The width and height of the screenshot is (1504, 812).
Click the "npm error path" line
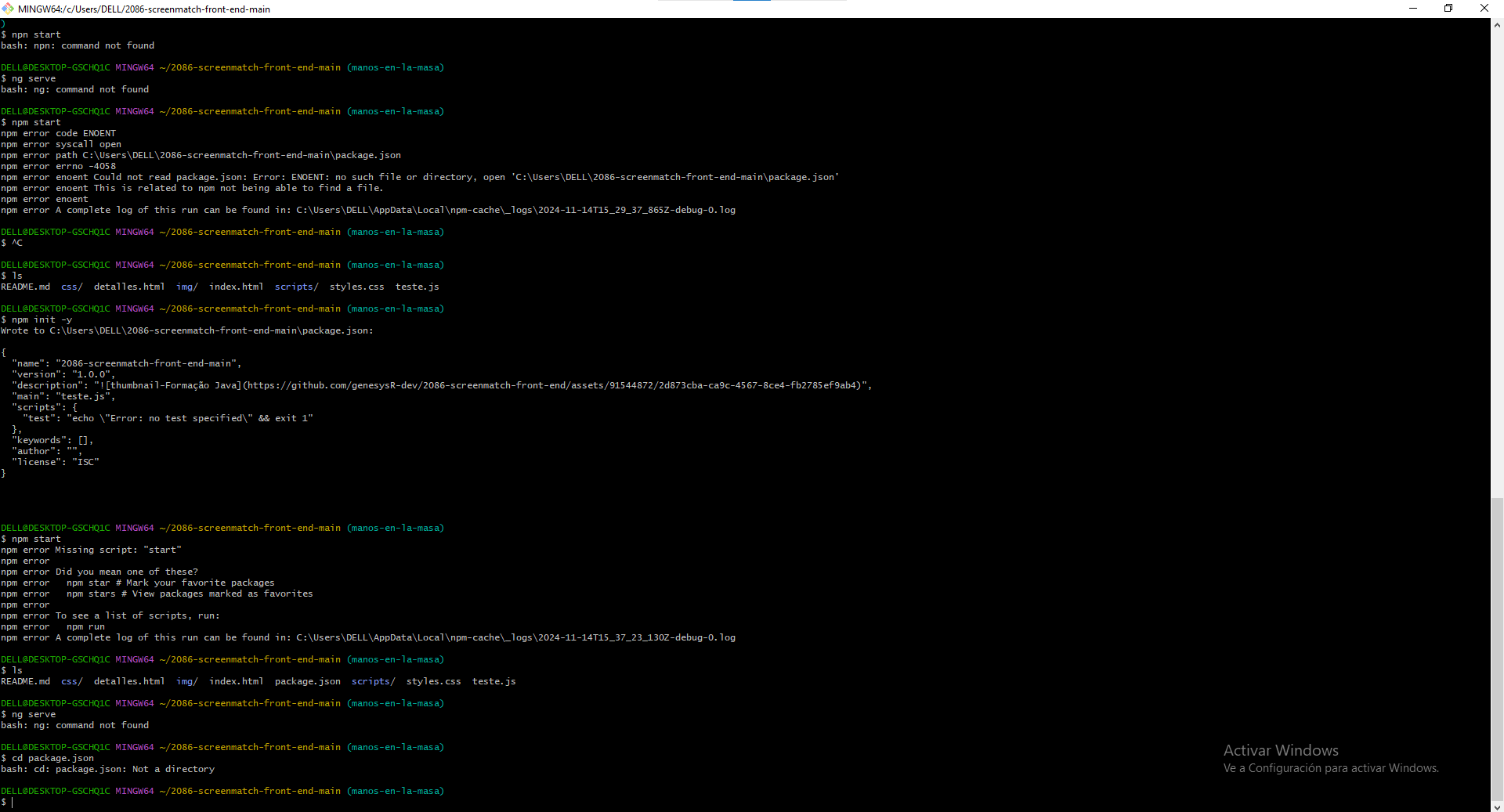click(x=201, y=155)
